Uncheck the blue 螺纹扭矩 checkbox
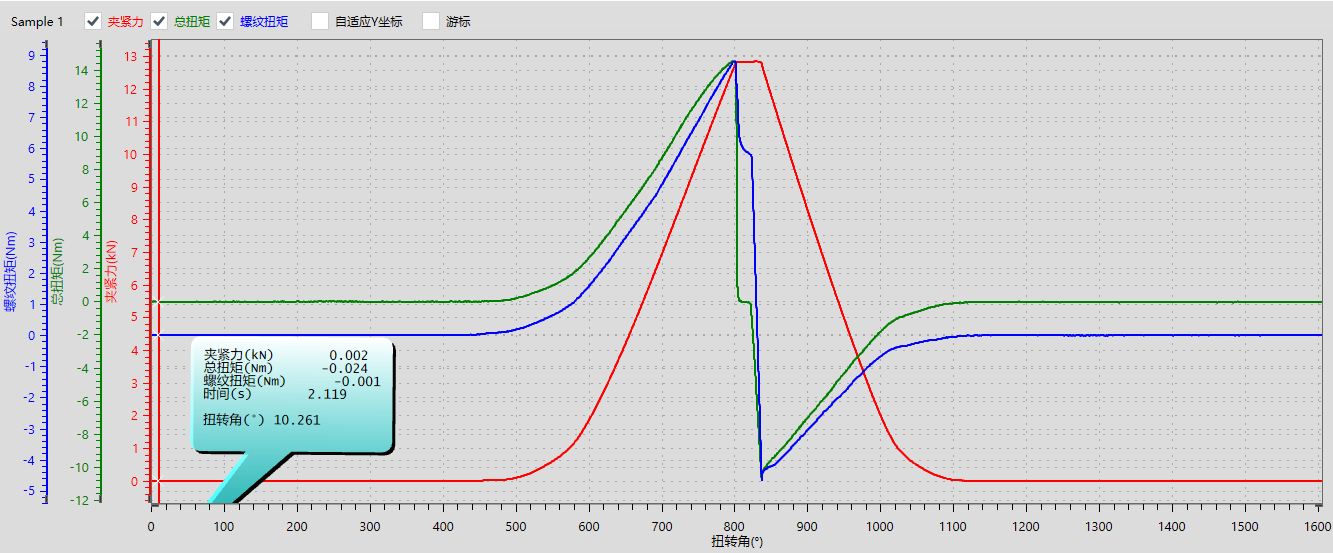The height and width of the screenshot is (553, 1333). pyautogui.click(x=225, y=21)
